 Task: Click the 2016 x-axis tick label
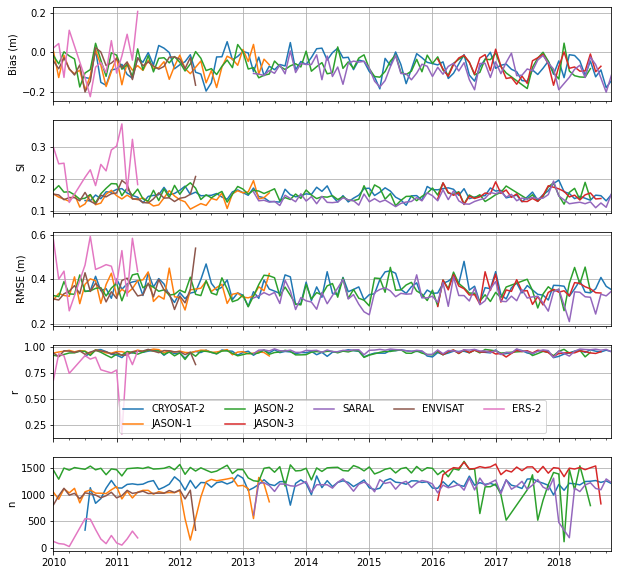click(x=433, y=562)
